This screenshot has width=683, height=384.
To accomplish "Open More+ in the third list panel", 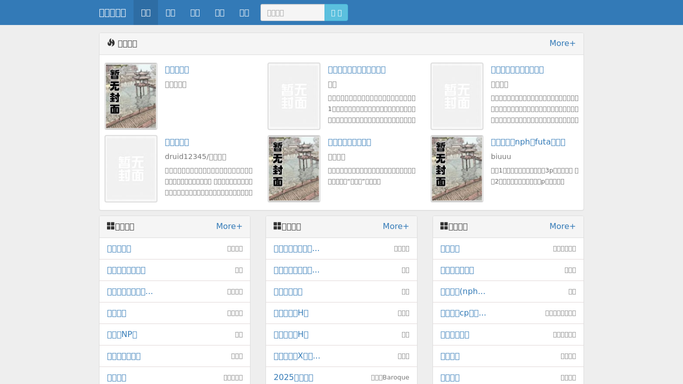I will (x=562, y=226).
